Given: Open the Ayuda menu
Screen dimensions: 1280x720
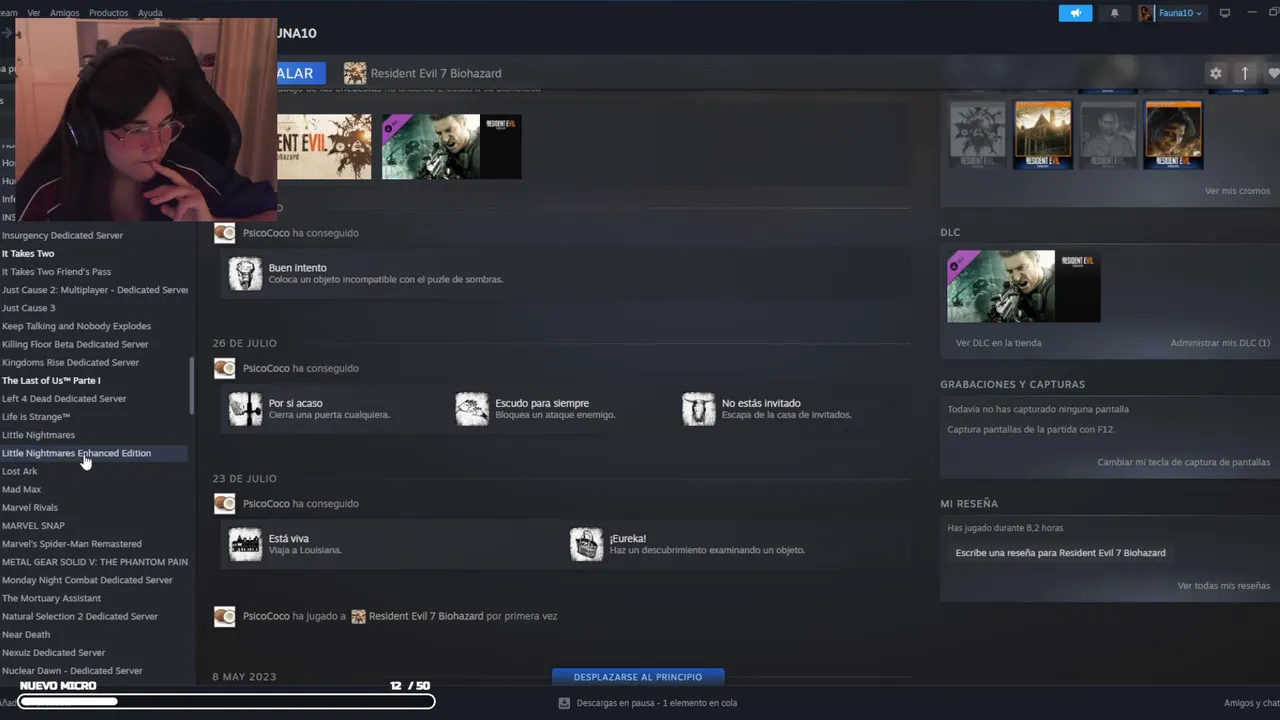Looking at the screenshot, I should coord(150,13).
